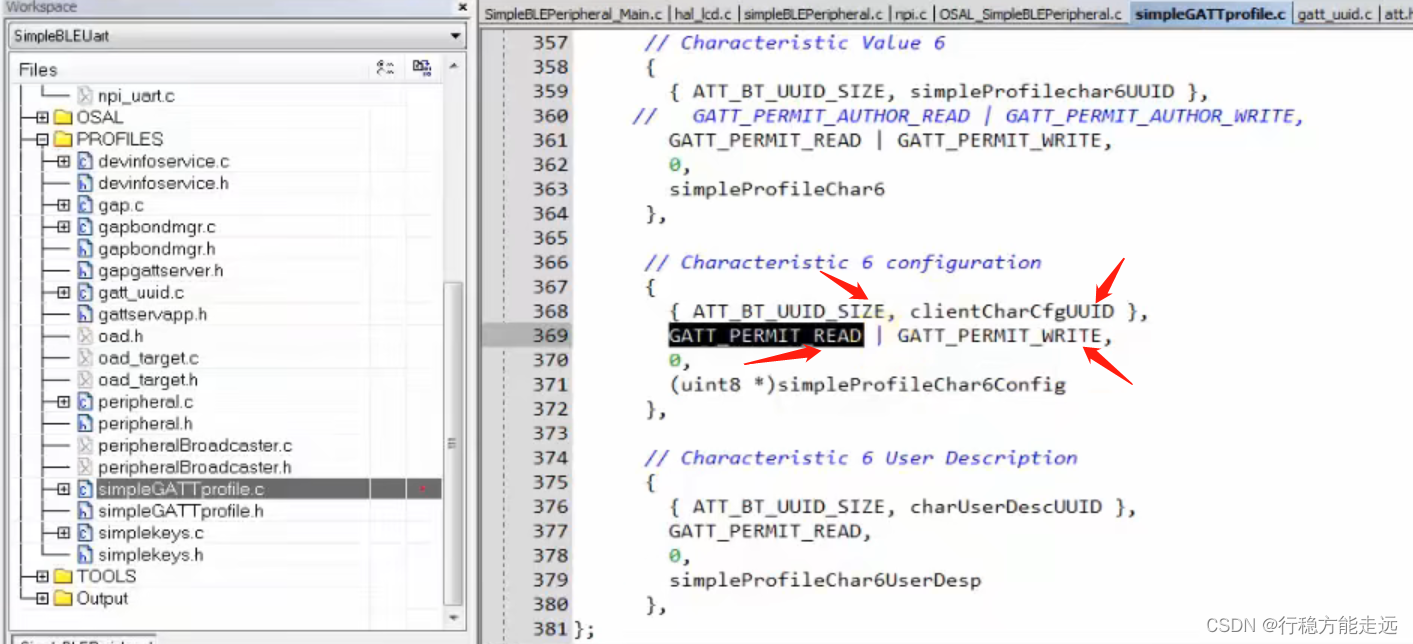Viewport: 1413px width, 644px height.
Task: Click the simplekeys.c file icon
Action: (x=85, y=533)
